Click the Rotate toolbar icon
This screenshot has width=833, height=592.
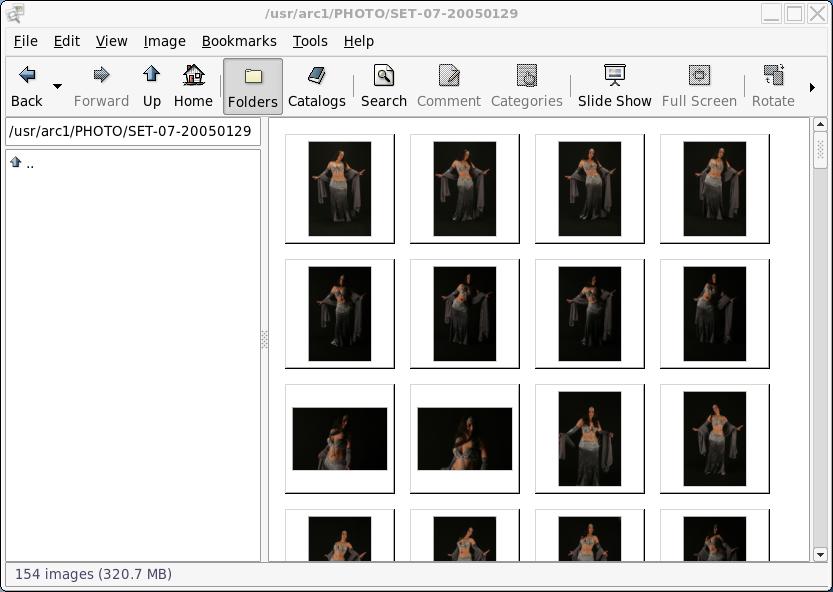click(x=773, y=76)
